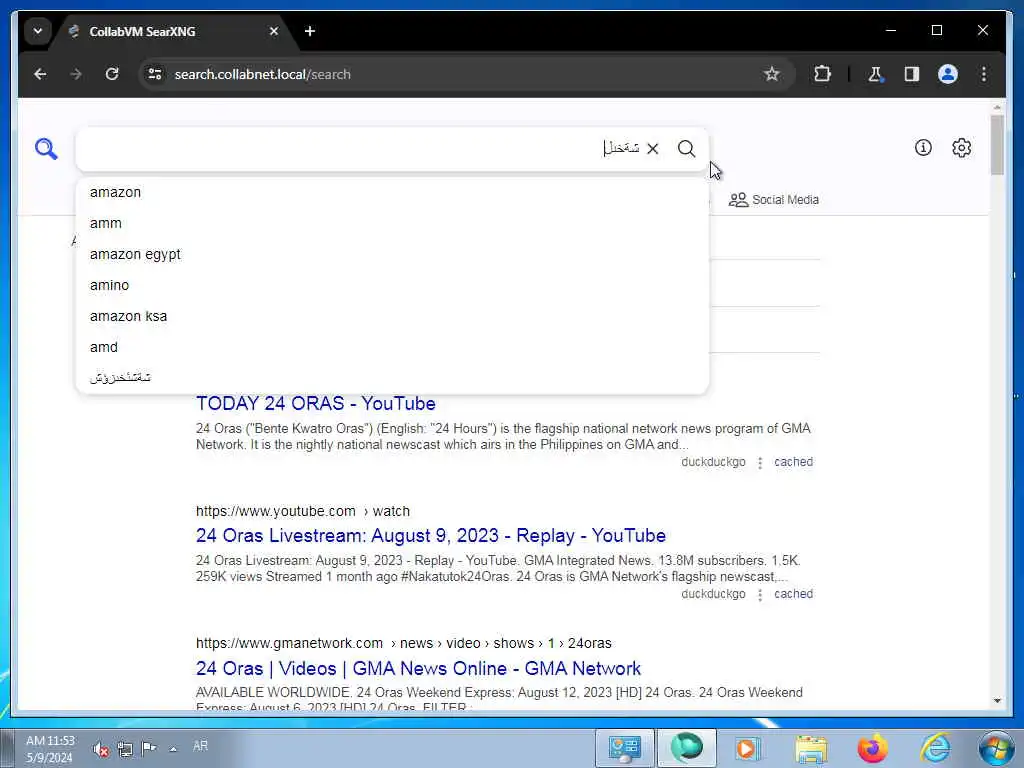Switch to Social Media category
Image resolution: width=1024 pixels, height=768 pixels.
pos(774,200)
